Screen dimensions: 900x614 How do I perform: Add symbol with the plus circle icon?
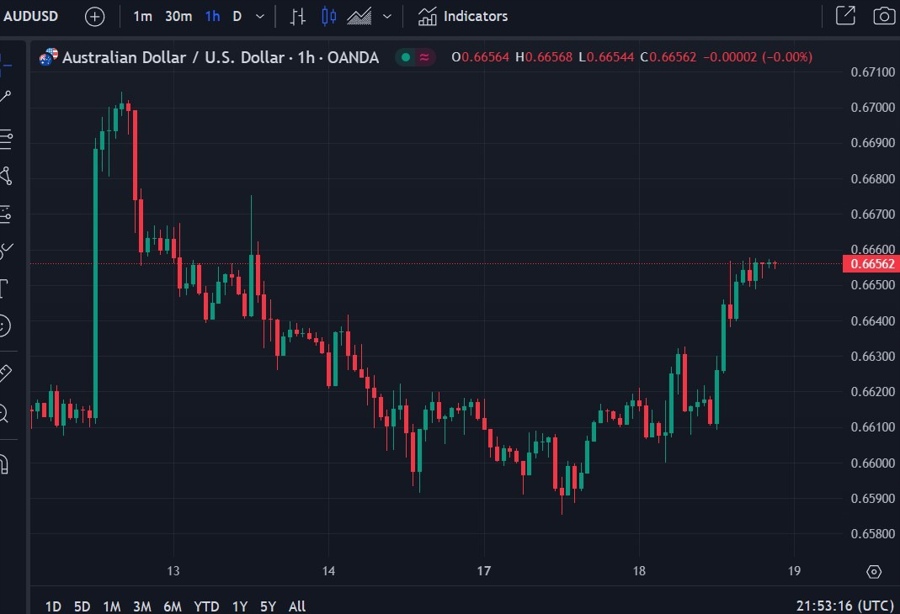tap(95, 17)
